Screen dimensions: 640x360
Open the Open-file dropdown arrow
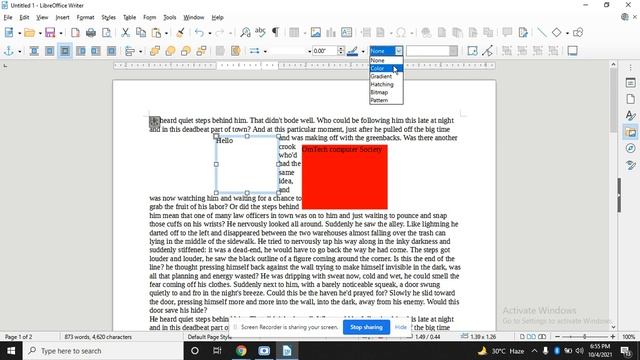(40, 33)
